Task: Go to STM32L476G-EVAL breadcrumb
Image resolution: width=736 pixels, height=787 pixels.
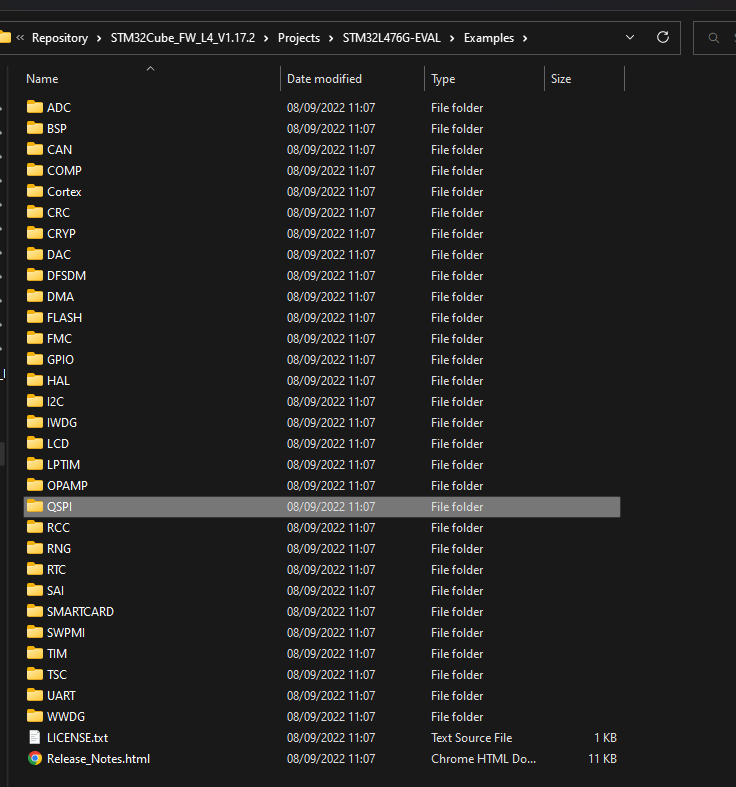Action: point(392,38)
